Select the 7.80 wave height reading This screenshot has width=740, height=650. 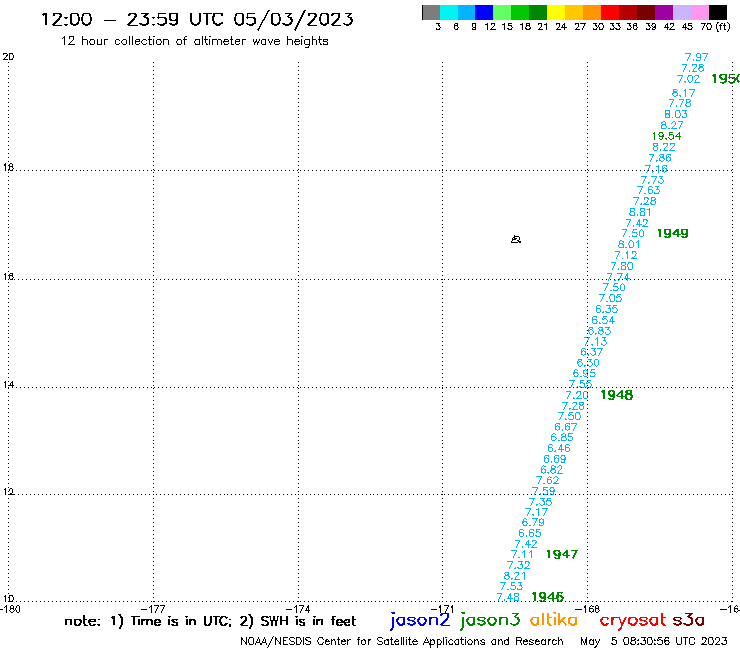coord(622,266)
